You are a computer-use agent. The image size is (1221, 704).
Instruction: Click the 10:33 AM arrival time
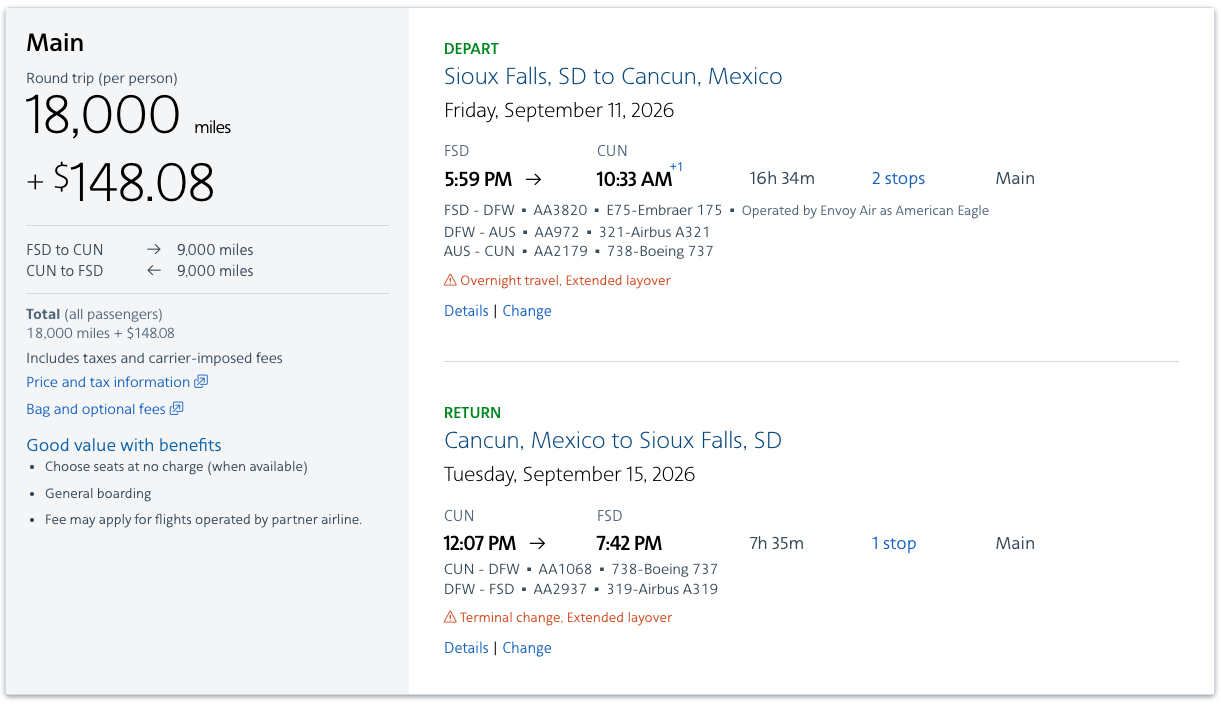click(x=634, y=179)
